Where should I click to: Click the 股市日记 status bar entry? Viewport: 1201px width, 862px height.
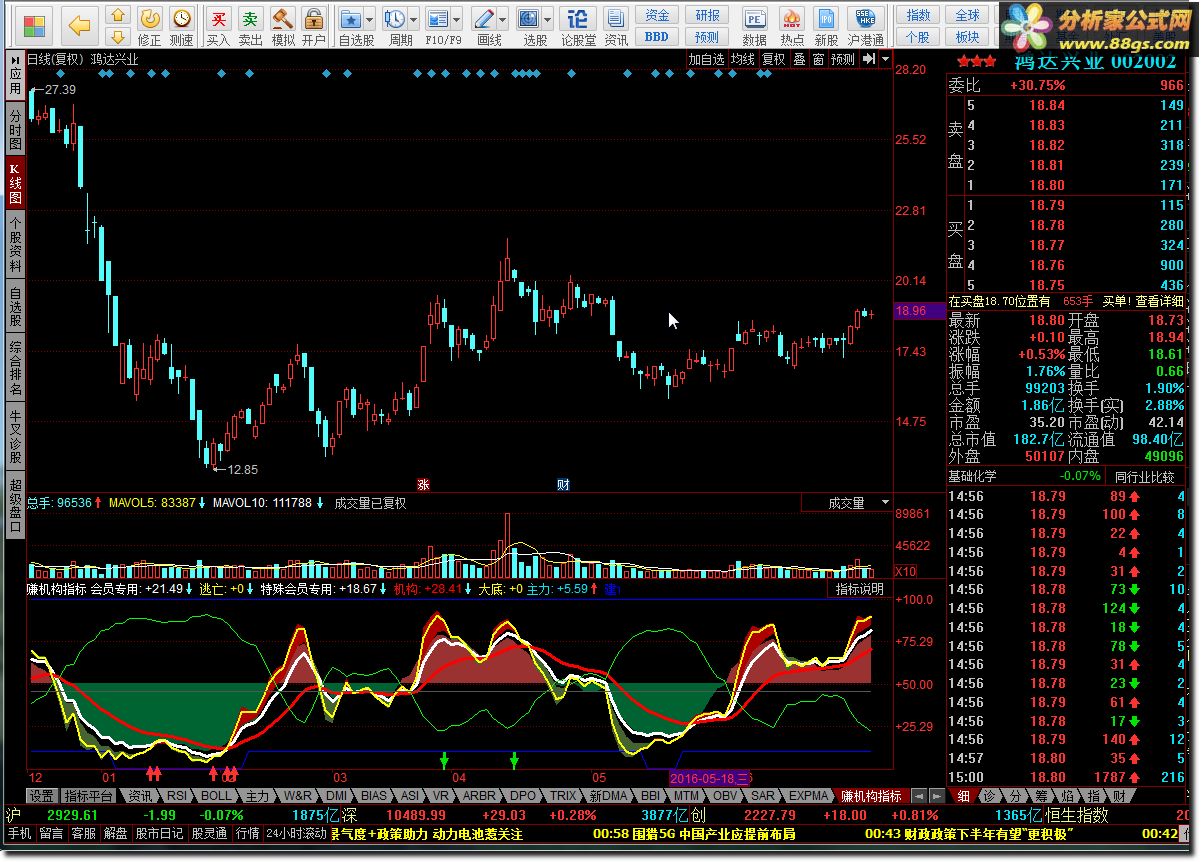[160, 833]
